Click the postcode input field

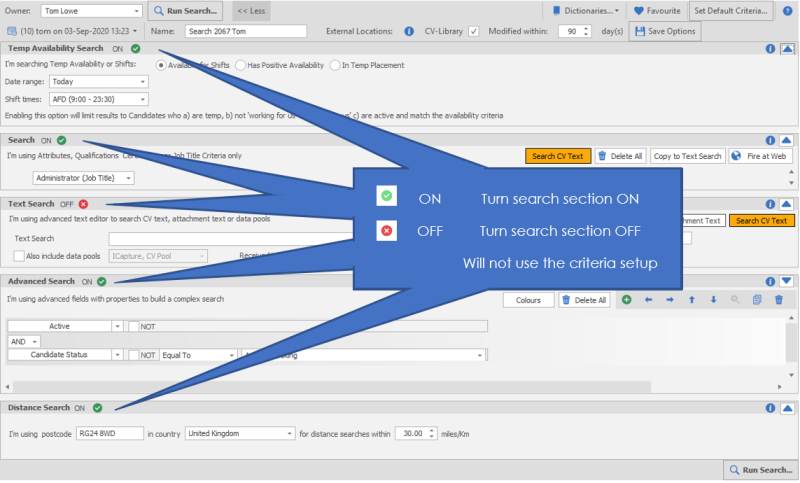click(108, 434)
